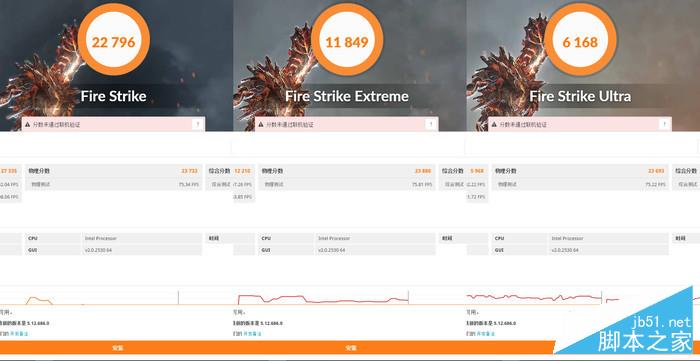Screen dimensions: 700x361
Task: Open the blue link under Fire Strike Ultra's version notice
Action: pos(486,333)
